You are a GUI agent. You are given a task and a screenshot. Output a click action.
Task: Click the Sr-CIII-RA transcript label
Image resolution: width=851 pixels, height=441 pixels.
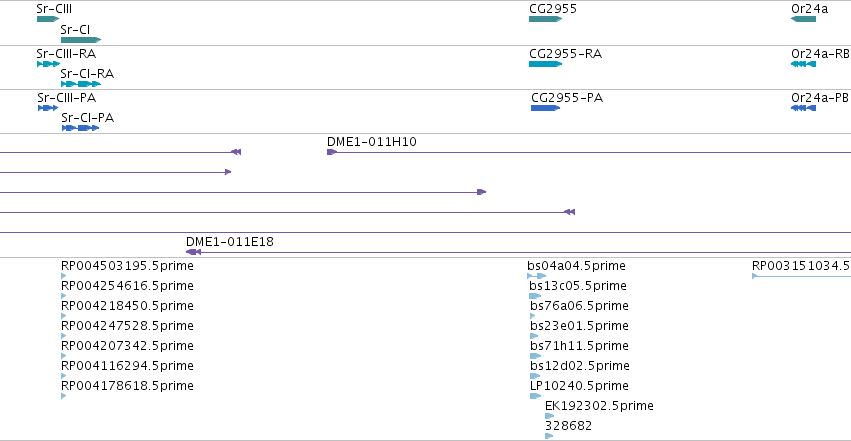[x=66, y=54]
